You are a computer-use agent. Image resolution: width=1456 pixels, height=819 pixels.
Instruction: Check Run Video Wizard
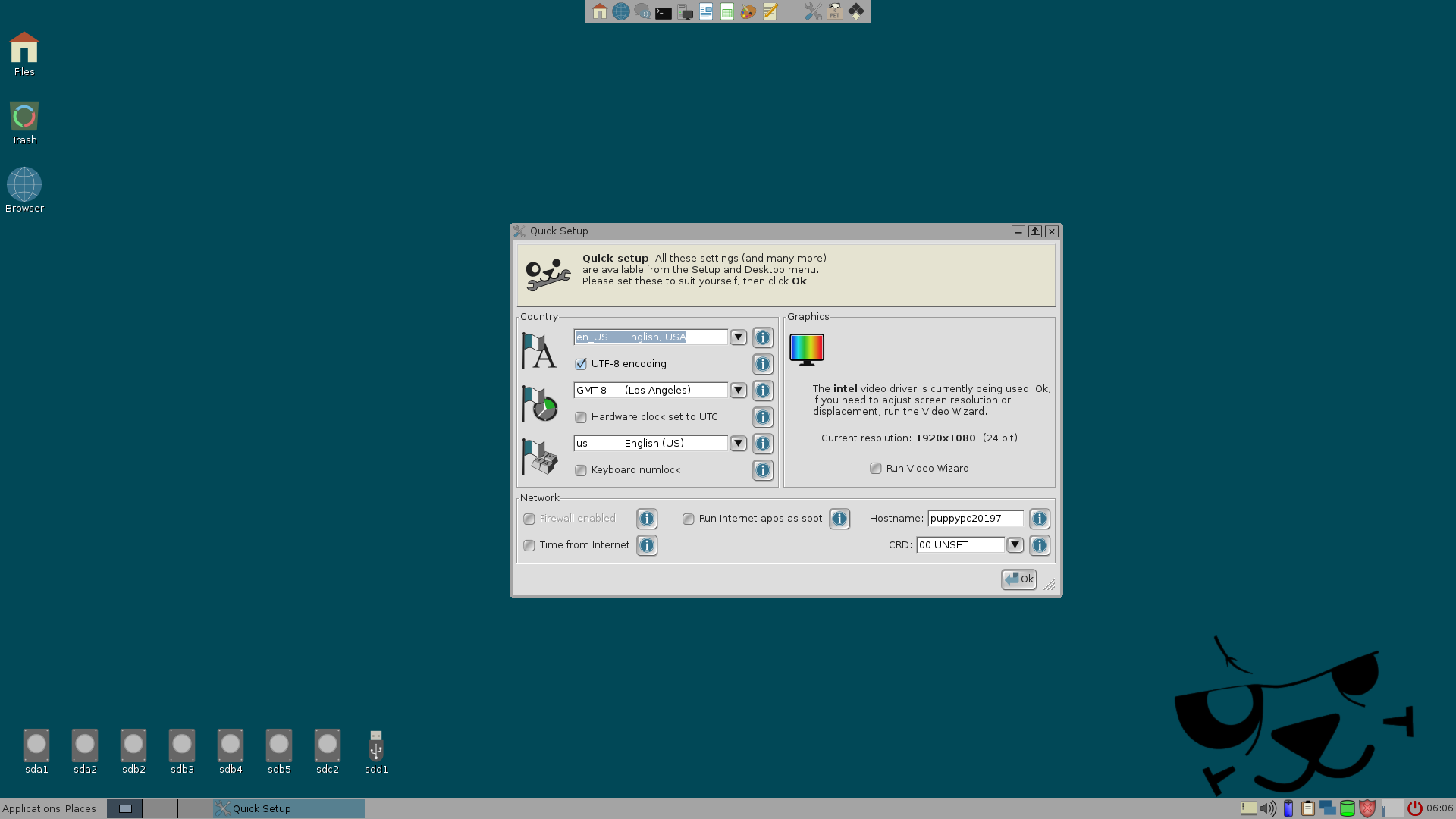click(x=876, y=469)
